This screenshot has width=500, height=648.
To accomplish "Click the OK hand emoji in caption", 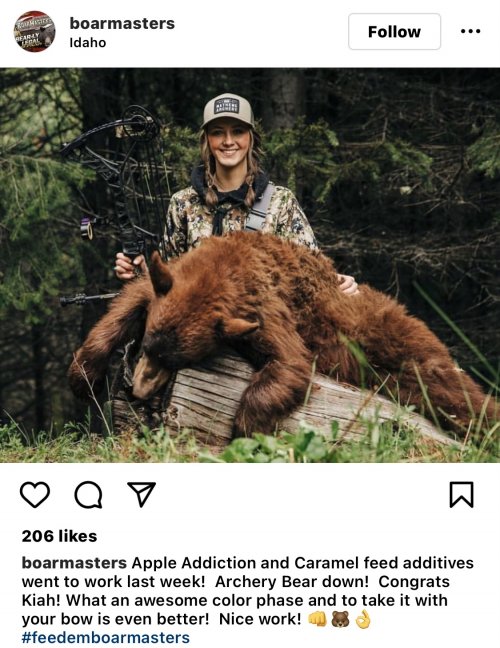I will pos(362,619).
